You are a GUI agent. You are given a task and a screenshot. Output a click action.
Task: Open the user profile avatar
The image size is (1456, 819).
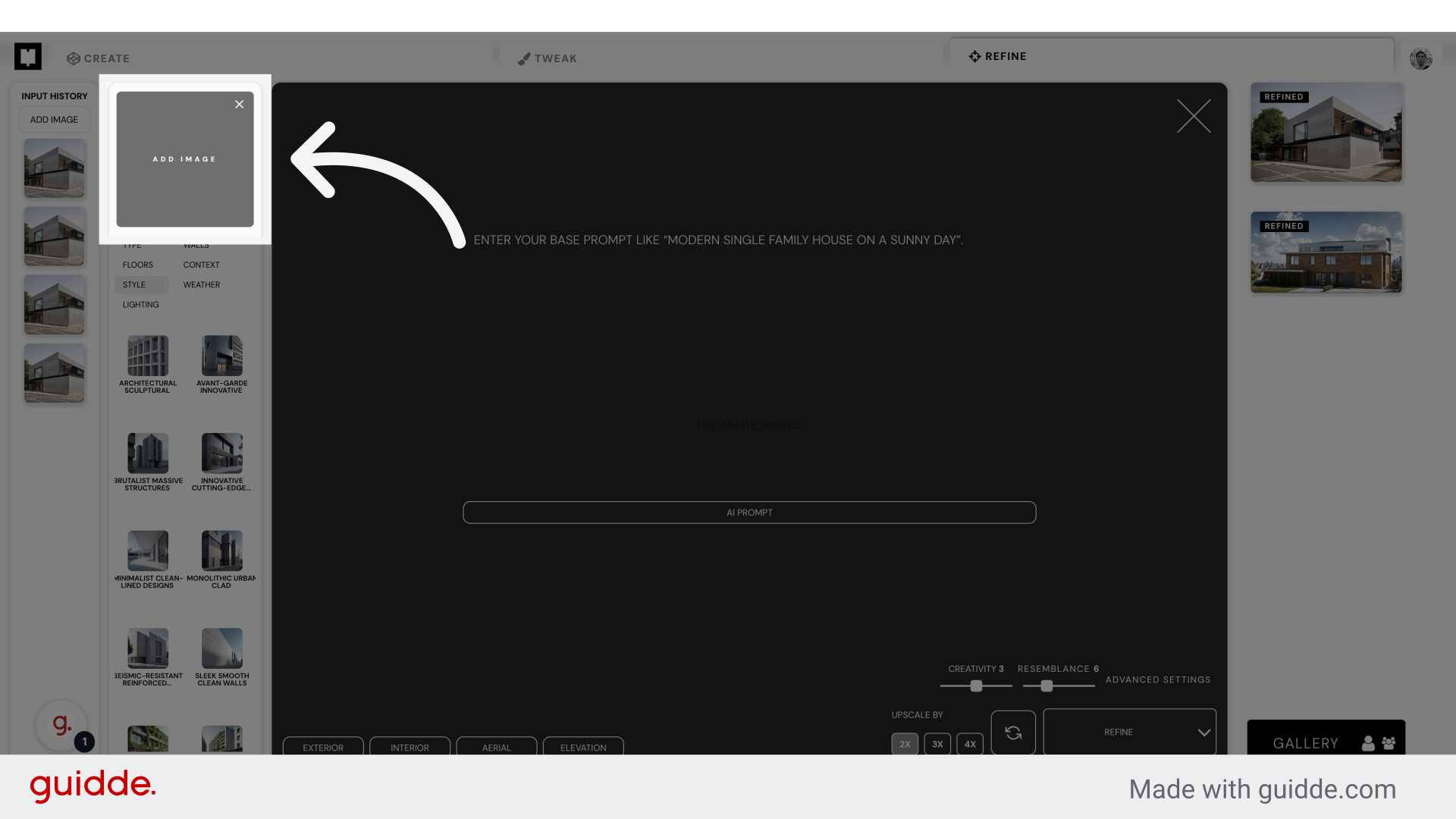click(x=1420, y=58)
